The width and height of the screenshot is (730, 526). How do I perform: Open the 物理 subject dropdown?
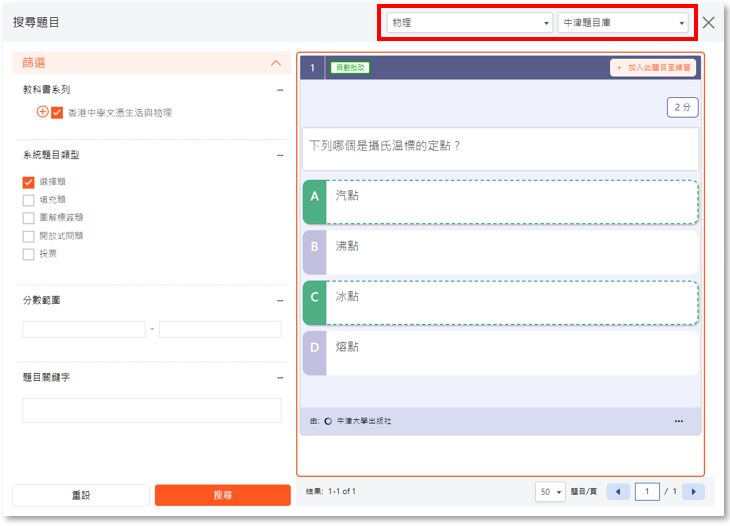[x=469, y=22]
